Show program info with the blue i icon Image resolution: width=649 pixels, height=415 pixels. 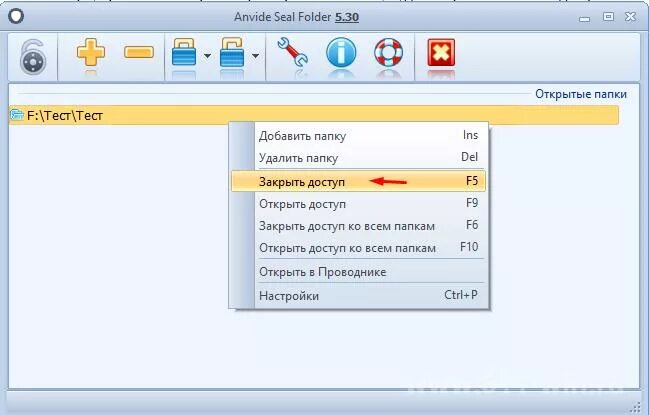click(x=341, y=53)
